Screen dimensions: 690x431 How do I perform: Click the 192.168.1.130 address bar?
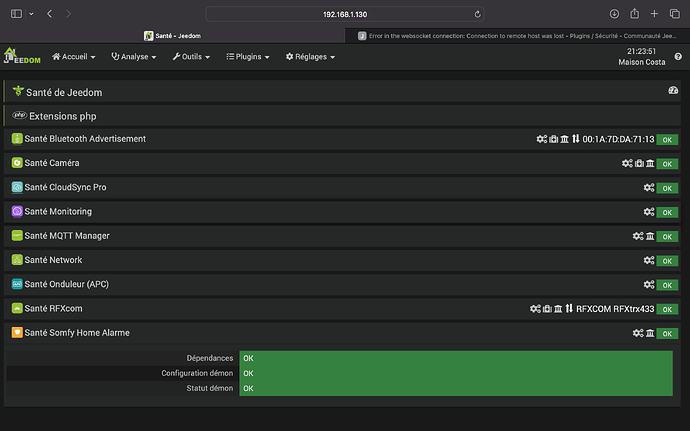(345, 14)
